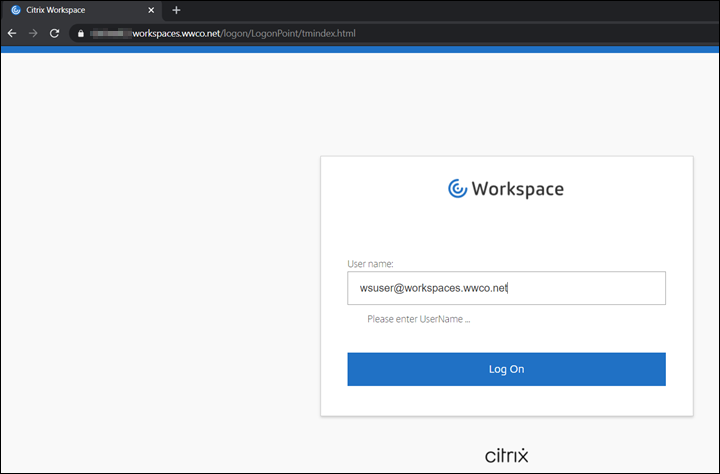This screenshot has width=720, height=474.
Task: Click the Workspace logo icon
Action: click(x=457, y=189)
